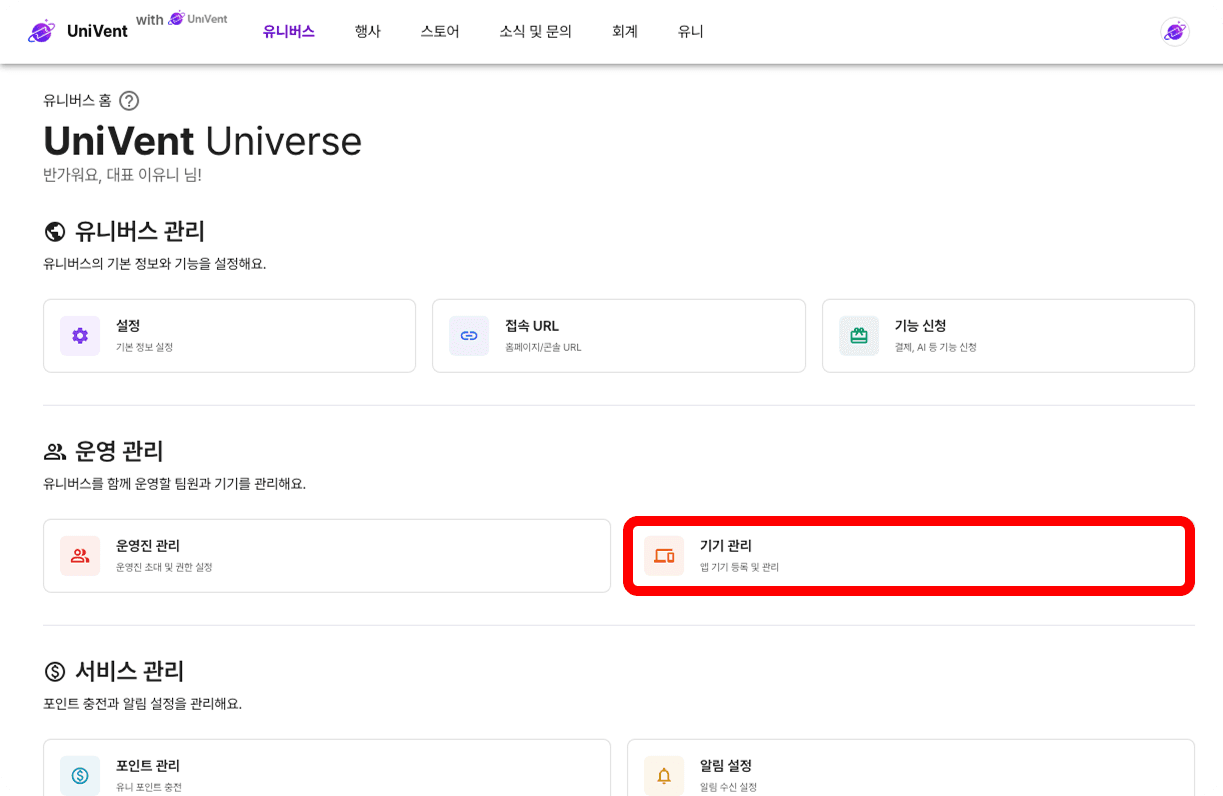Click the link icon on the 접속 URL card
This screenshot has width=1223, height=796.
point(469,336)
